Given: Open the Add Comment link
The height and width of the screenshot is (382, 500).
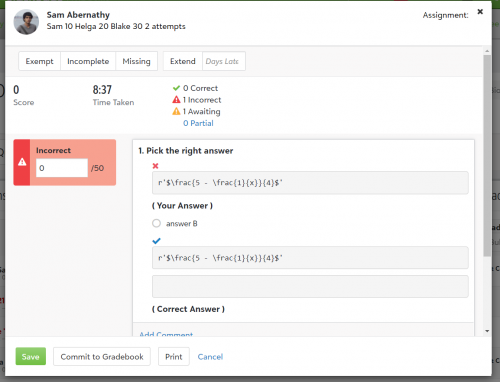Looking at the screenshot, I should coord(166,334).
